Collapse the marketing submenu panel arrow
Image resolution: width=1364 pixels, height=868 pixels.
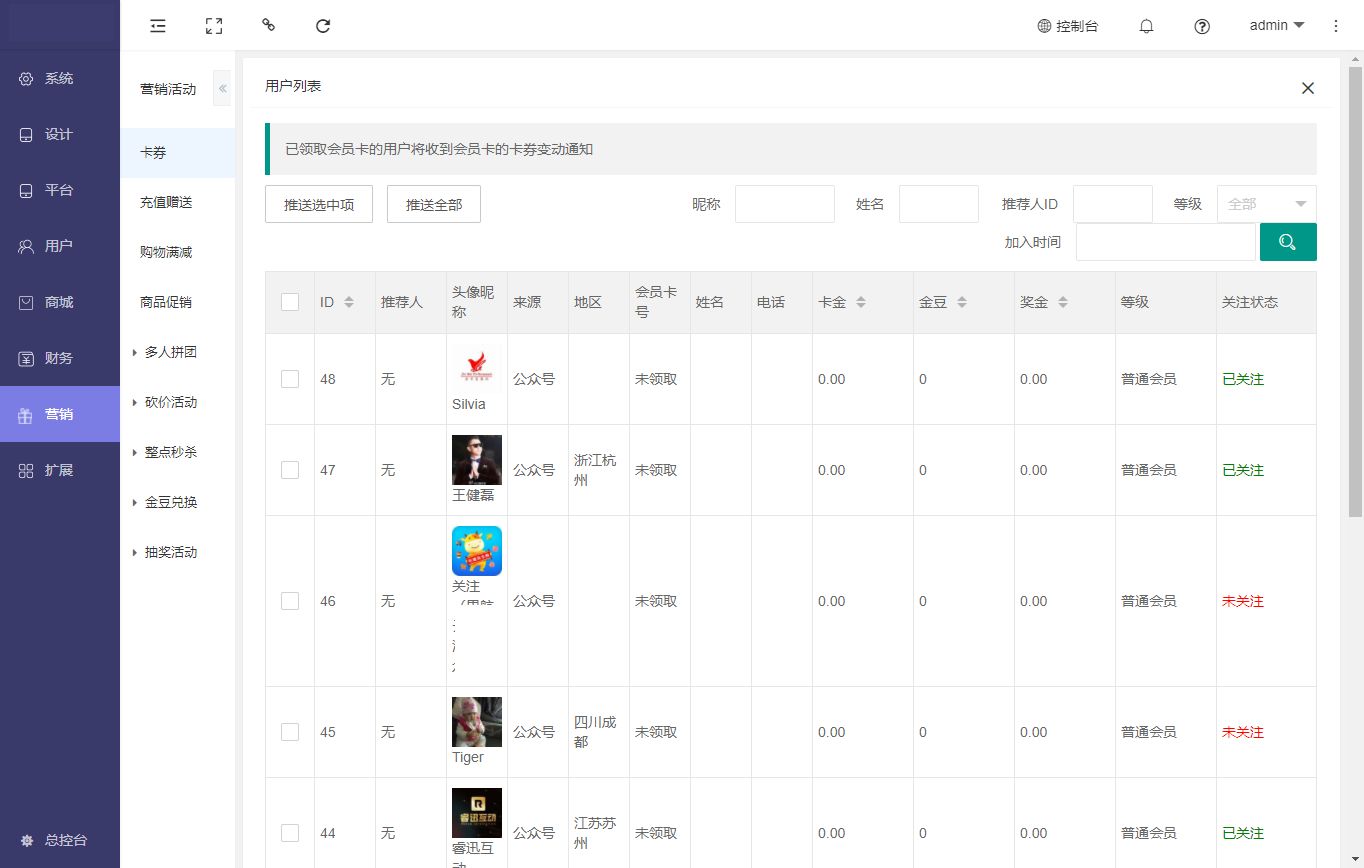pyautogui.click(x=222, y=89)
